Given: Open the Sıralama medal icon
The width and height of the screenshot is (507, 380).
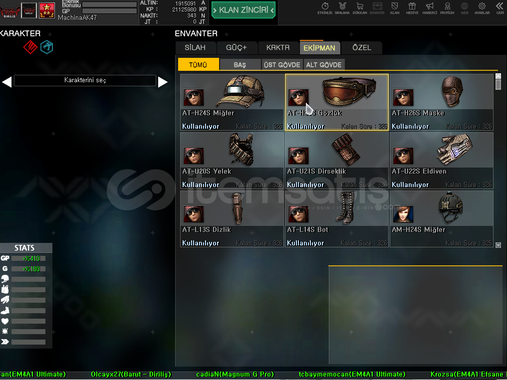Looking at the screenshot, I should tap(342, 7).
